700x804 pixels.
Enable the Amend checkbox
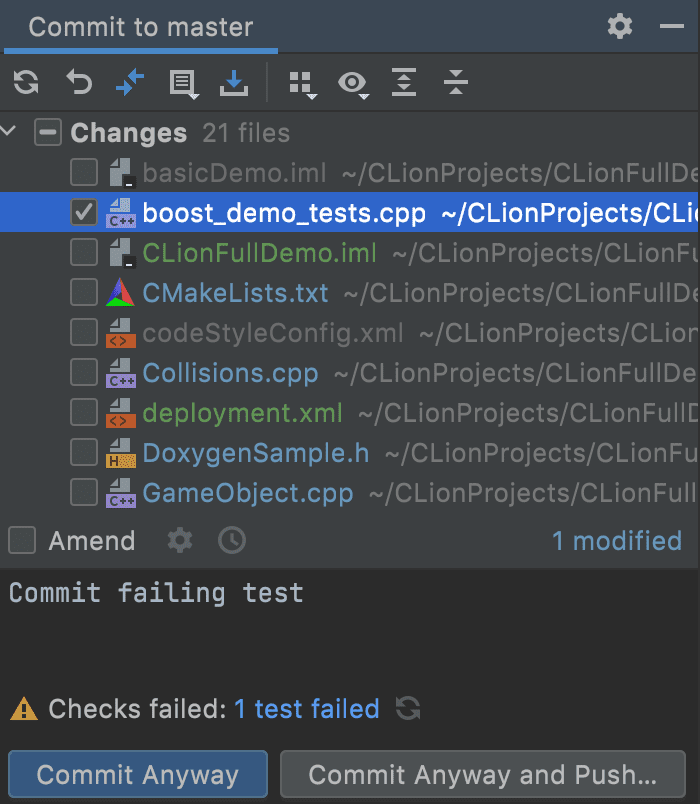click(x=22, y=541)
